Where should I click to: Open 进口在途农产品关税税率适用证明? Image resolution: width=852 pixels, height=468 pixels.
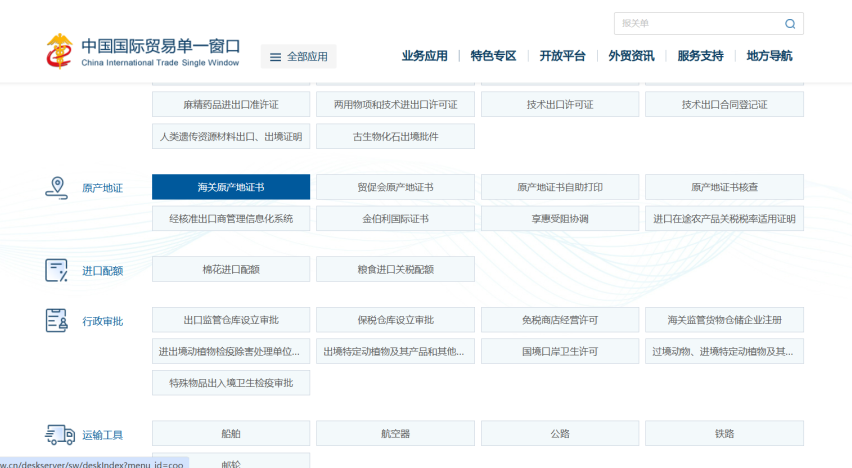(x=724, y=219)
